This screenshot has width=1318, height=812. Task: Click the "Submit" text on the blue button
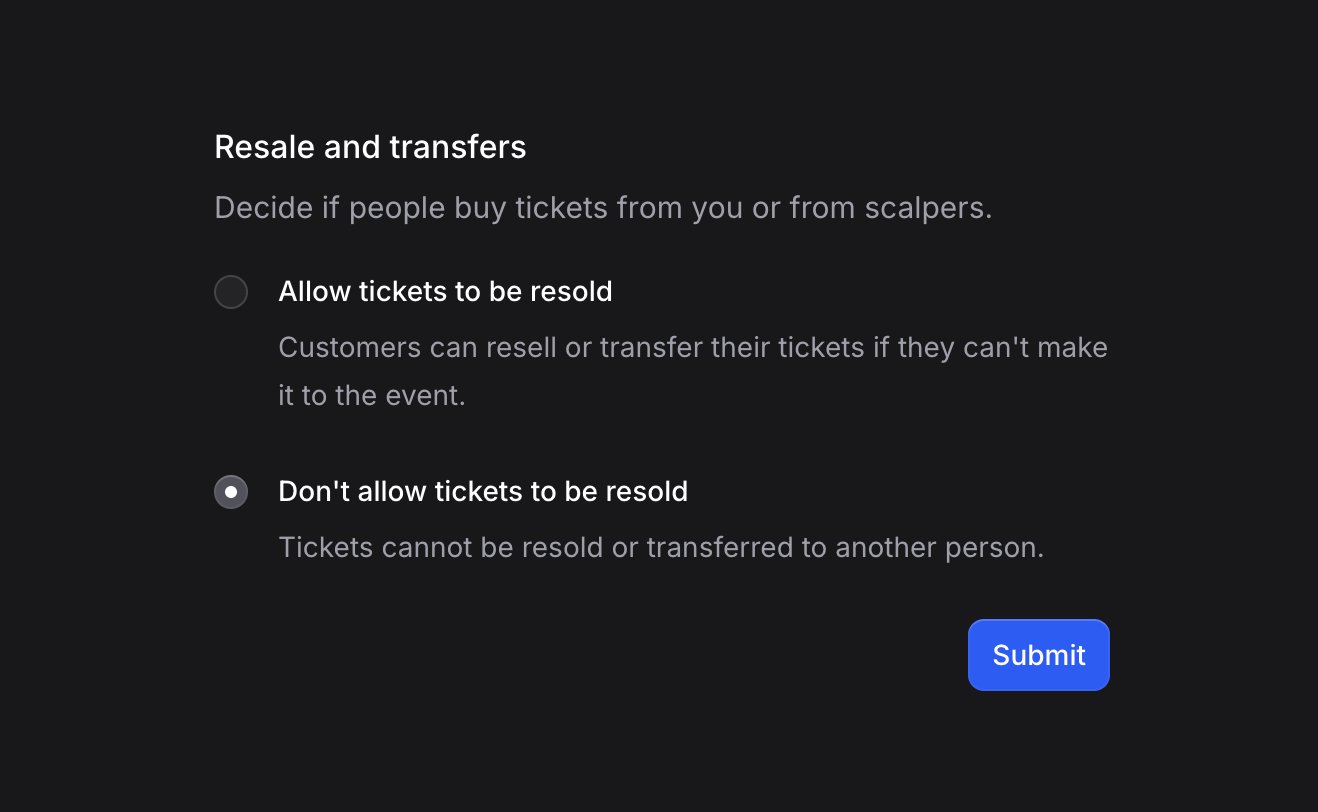click(x=1038, y=655)
